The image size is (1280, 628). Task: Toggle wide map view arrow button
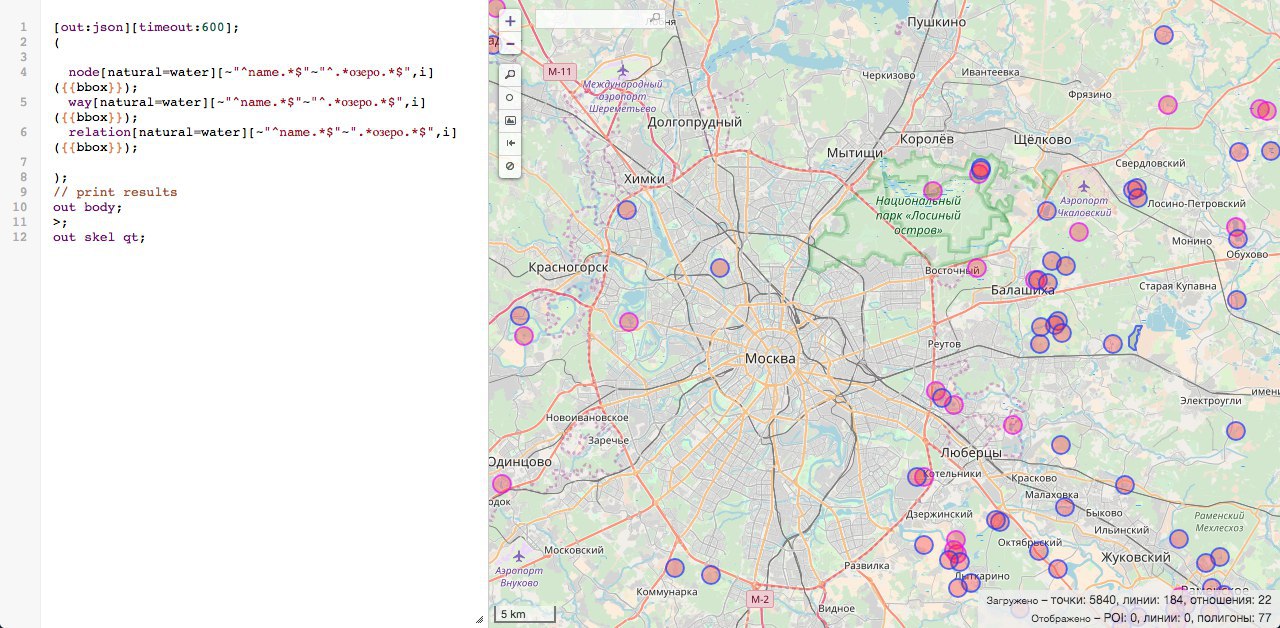click(x=510, y=143)
